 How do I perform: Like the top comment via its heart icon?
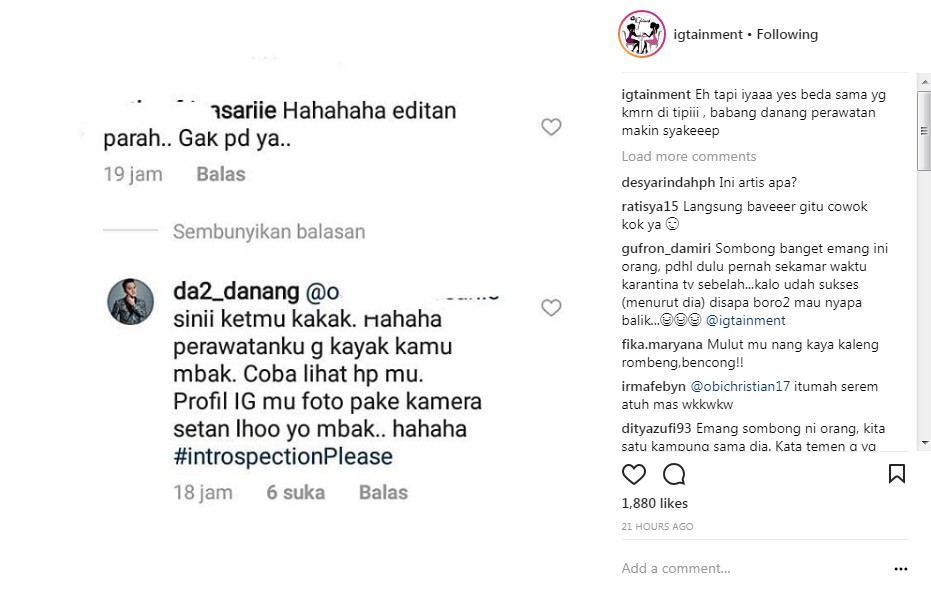pos(551,127)
